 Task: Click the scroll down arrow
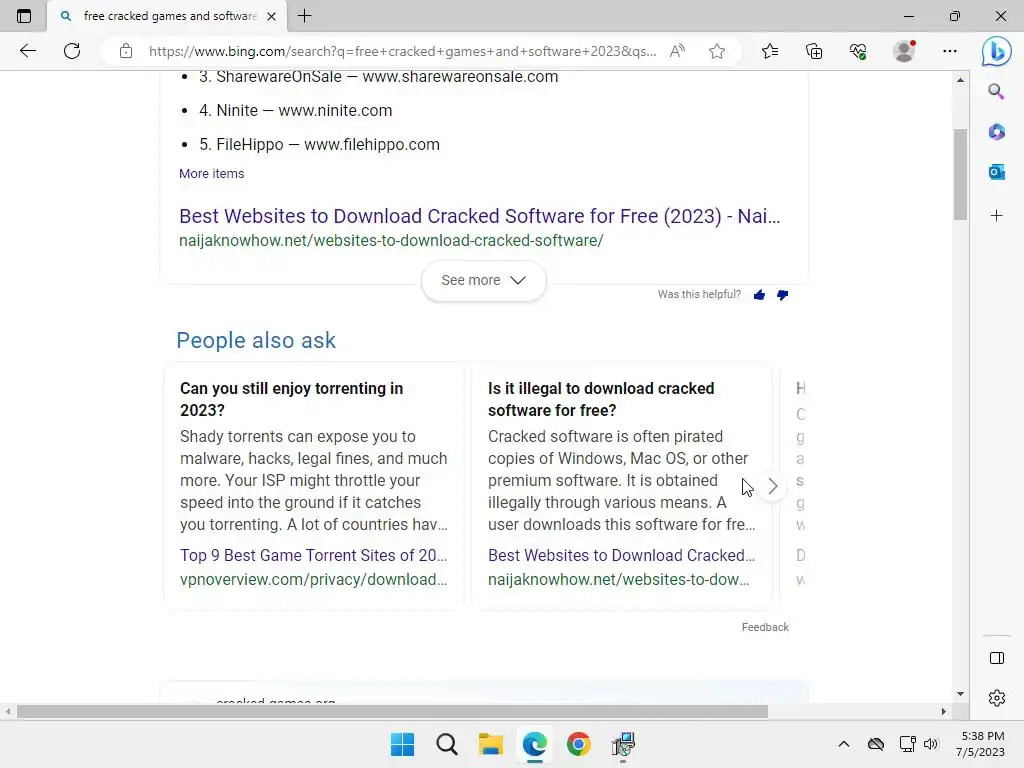coord(960,694)
